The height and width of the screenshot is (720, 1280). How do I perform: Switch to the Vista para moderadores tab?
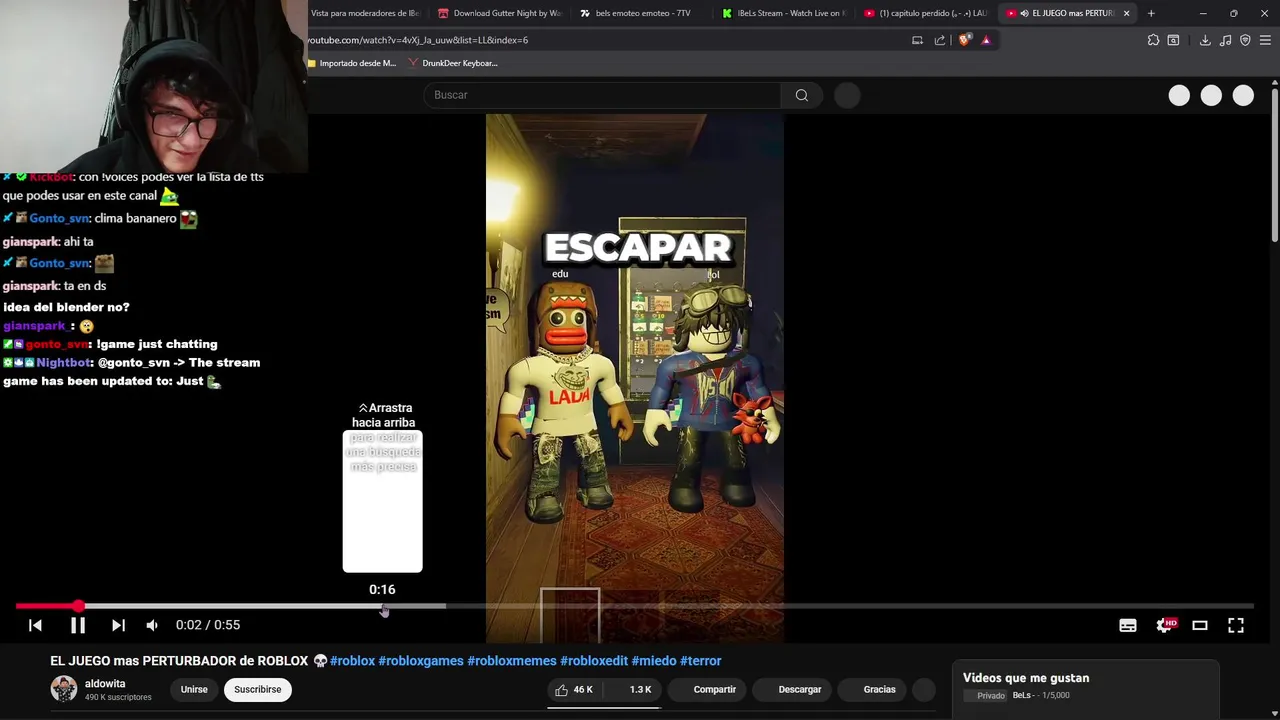(366, 13)
